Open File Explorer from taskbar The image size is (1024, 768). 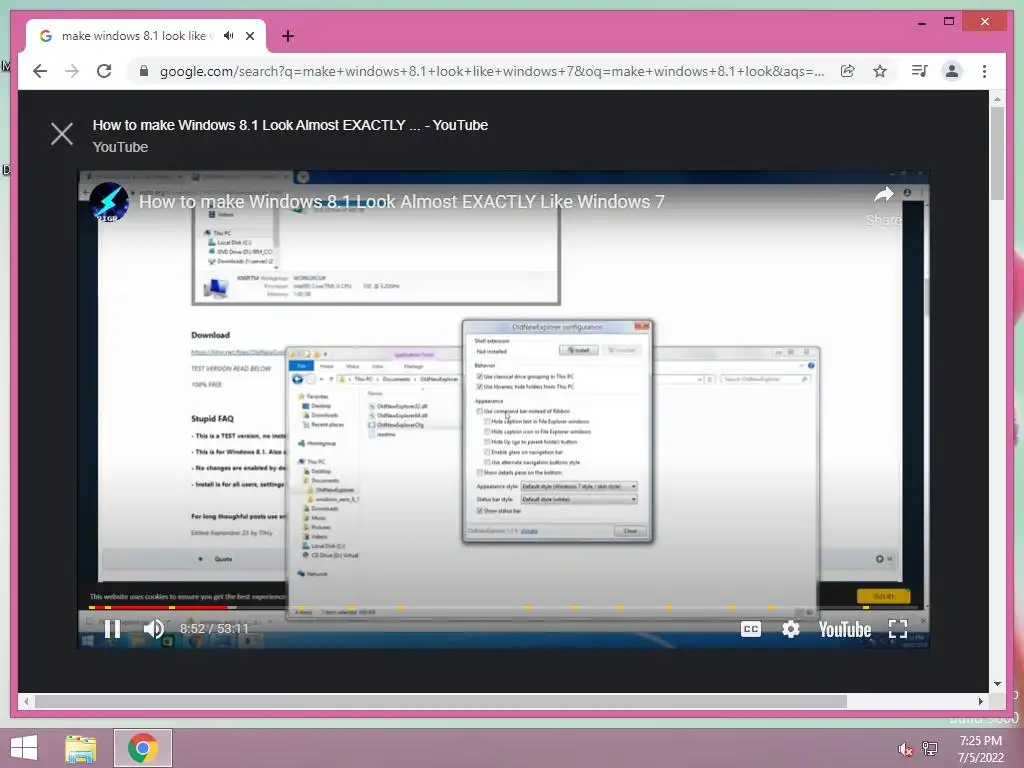pyautogui.click(x=81, y=748)
